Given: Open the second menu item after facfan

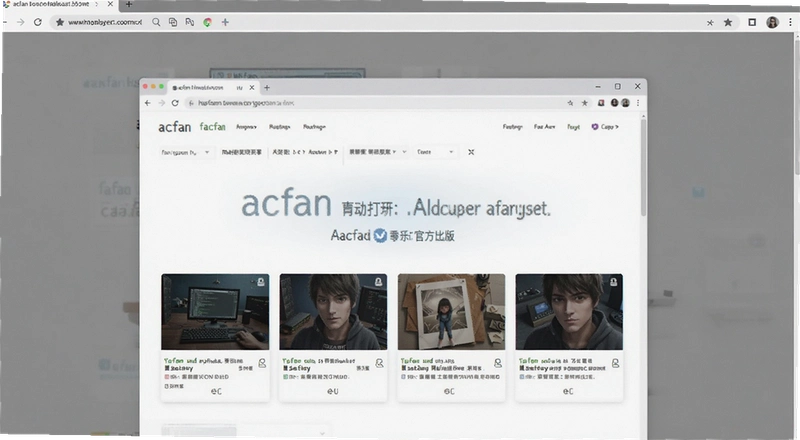Looking at the screenshot, I should tap(280, 127).
